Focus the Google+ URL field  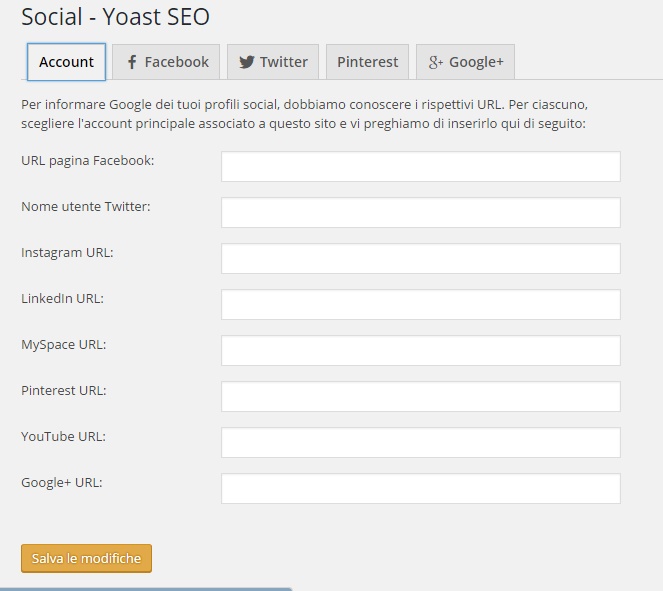tap(421, 489)
